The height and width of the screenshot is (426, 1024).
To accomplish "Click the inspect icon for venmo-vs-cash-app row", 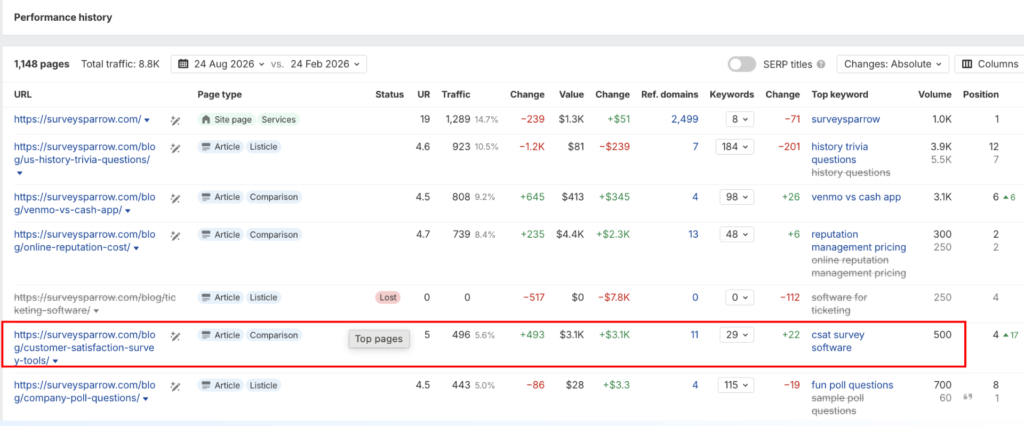I will click(x=175, y=199).
